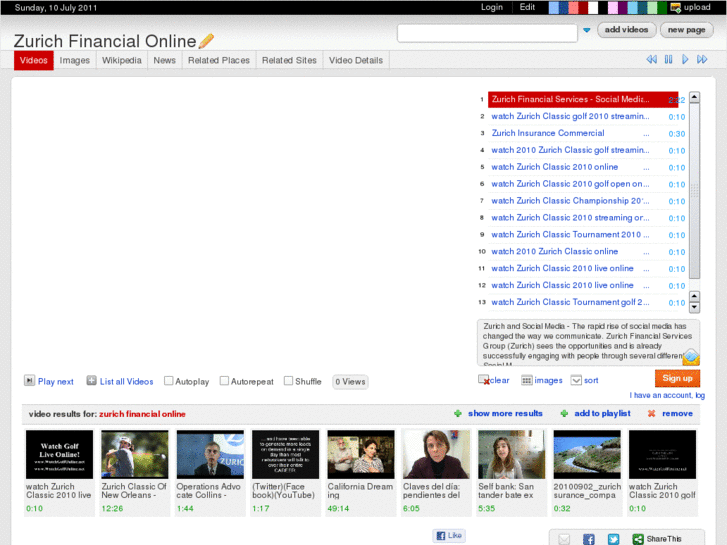
Task: Open the Related Places tab
Action: pyautogui.click(x=219, y=60)
